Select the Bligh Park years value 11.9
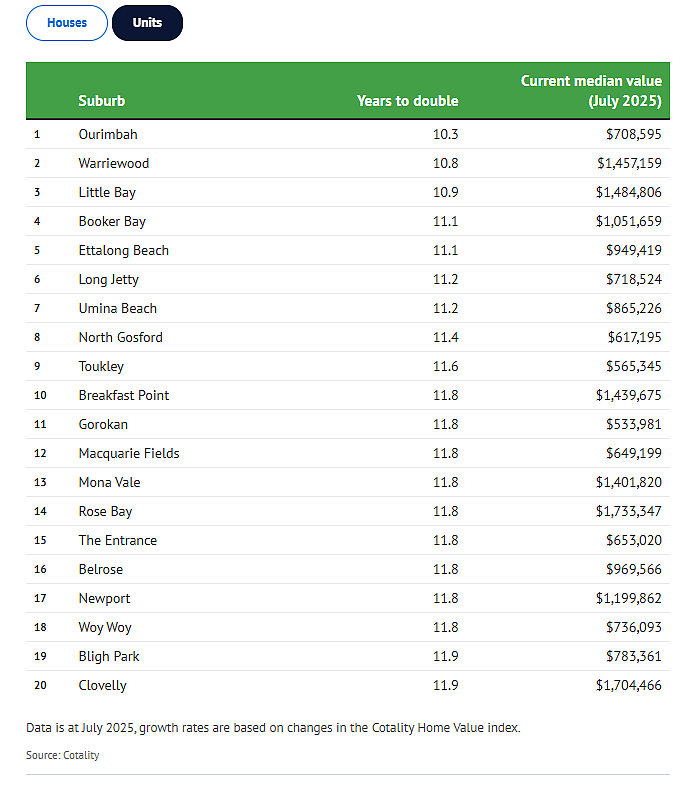Viewport: 688px width, 787px height. [x=446, y=657]
